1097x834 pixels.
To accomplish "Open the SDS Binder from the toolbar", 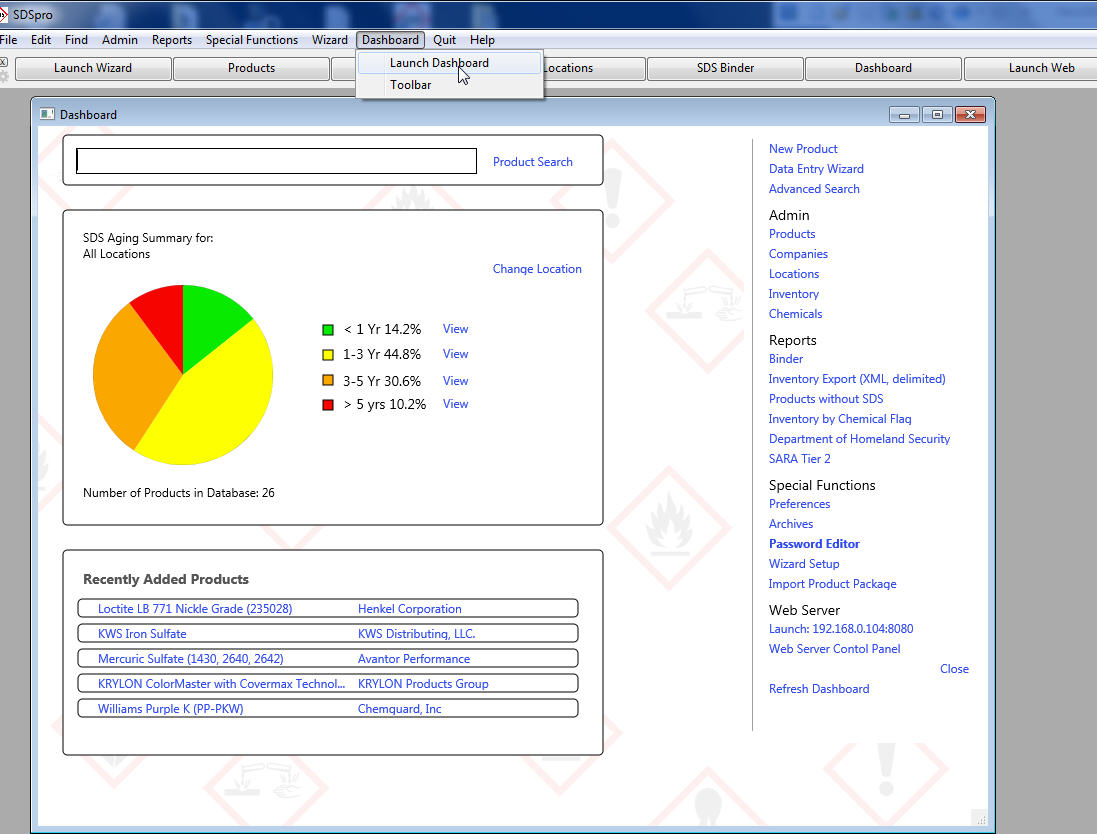I will (723, 68).
